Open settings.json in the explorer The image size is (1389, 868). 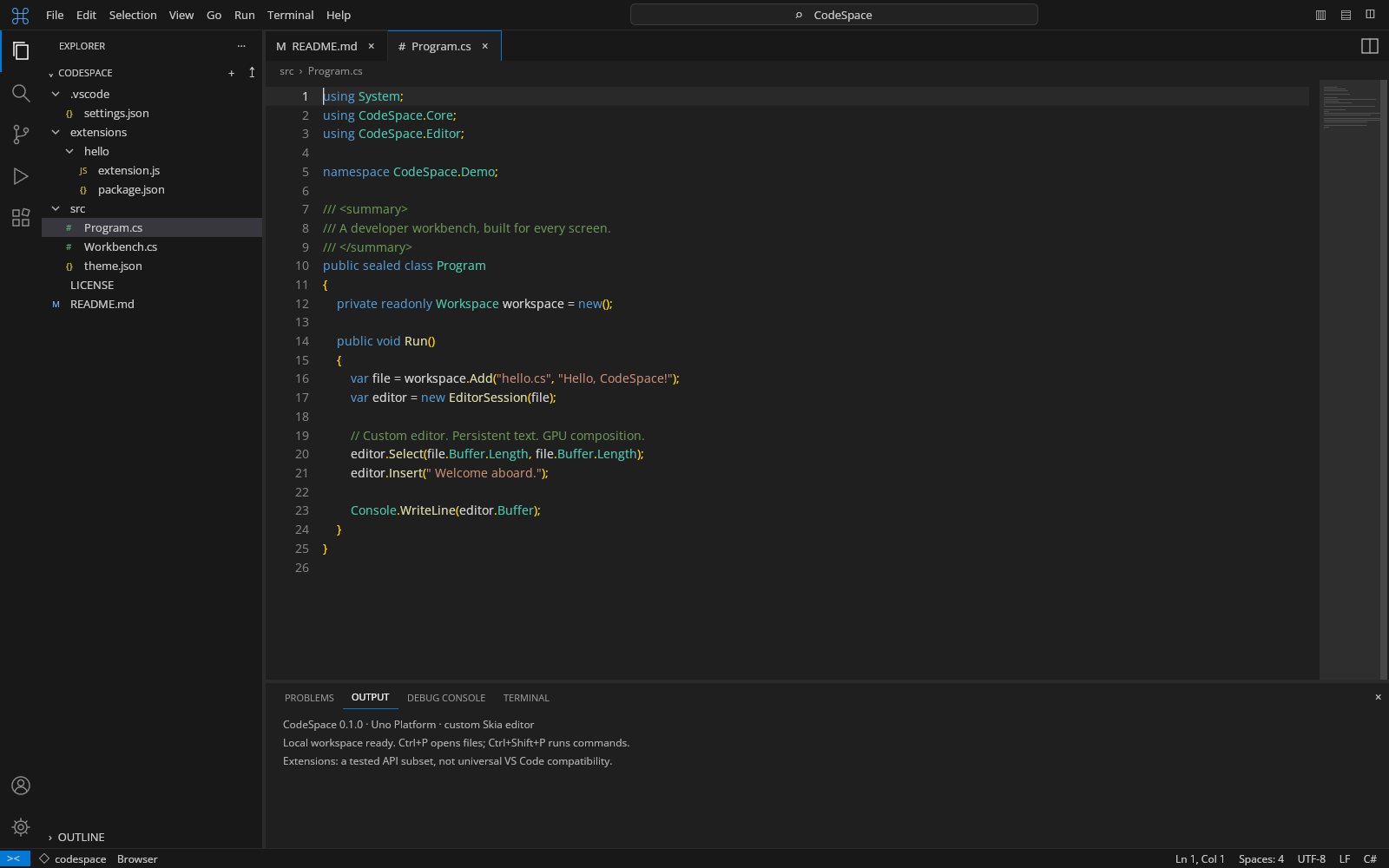coord(152,113)
